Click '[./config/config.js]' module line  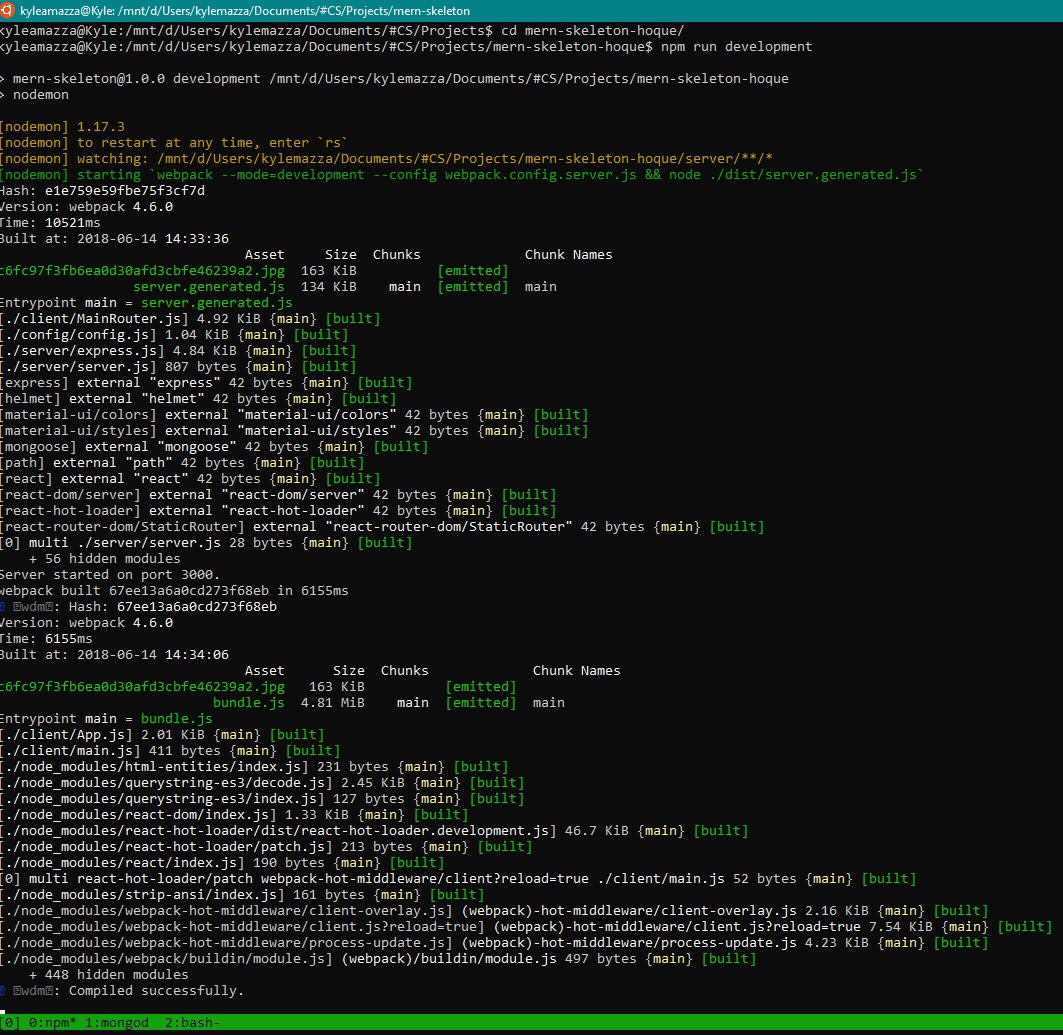(x=174, y=335)
